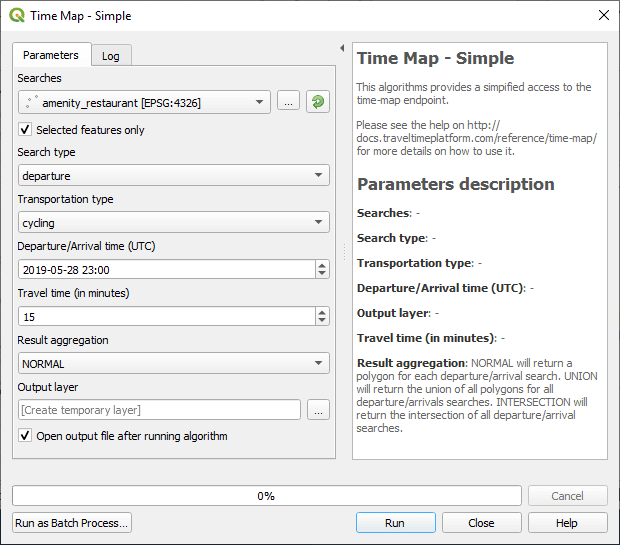The image size is (620, 545).
Task: Expand the Result aggregation NORMAL dropdown
Action: [174, 364]
